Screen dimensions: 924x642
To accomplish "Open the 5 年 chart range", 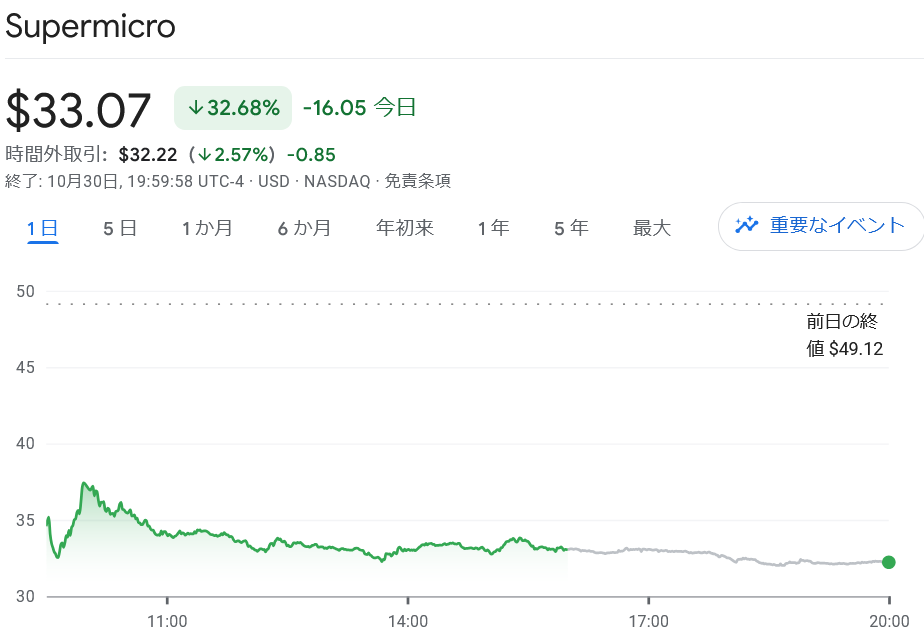I will coord(570,227).
